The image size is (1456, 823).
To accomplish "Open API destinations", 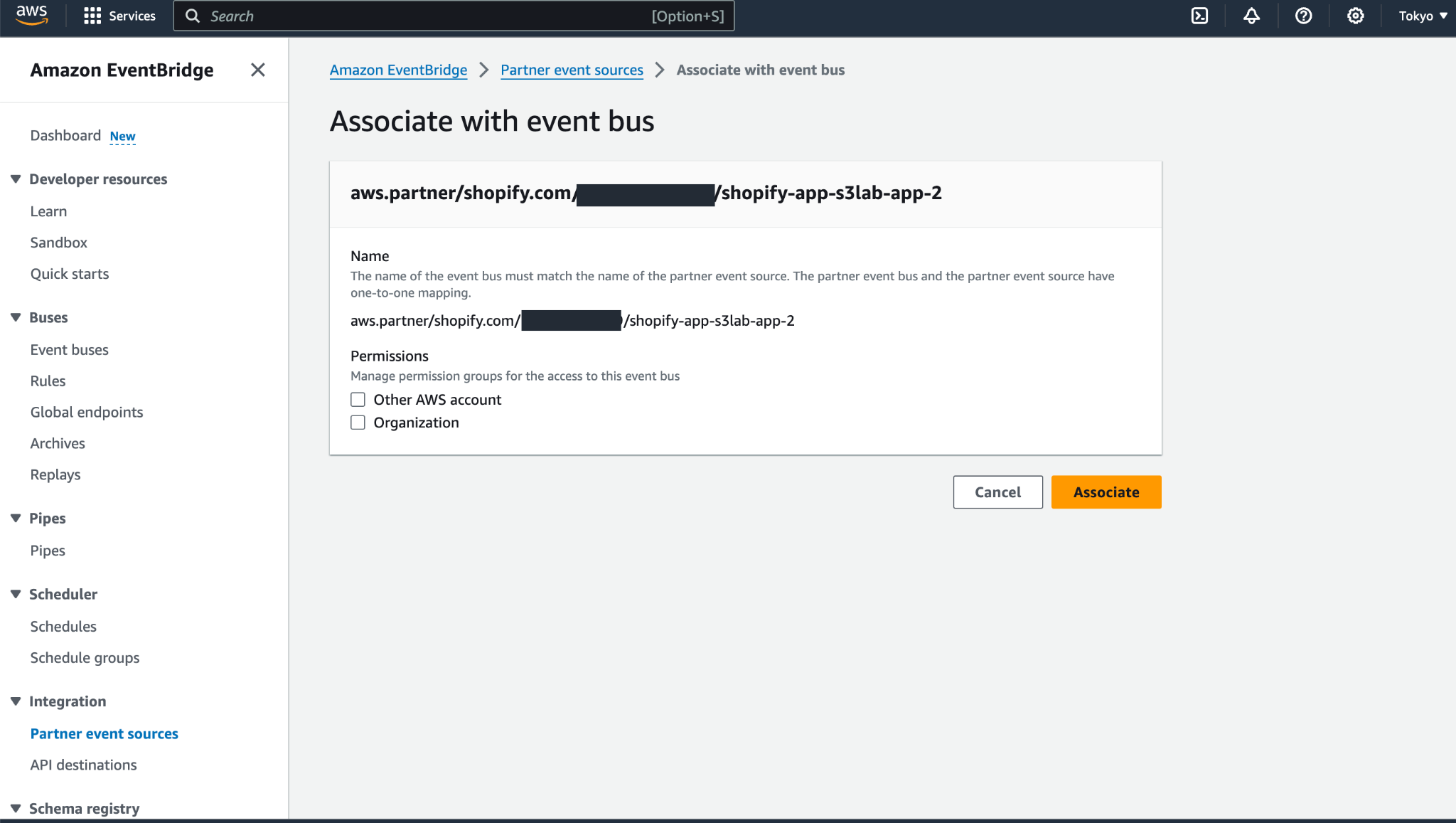I will (x=84, y=765).
